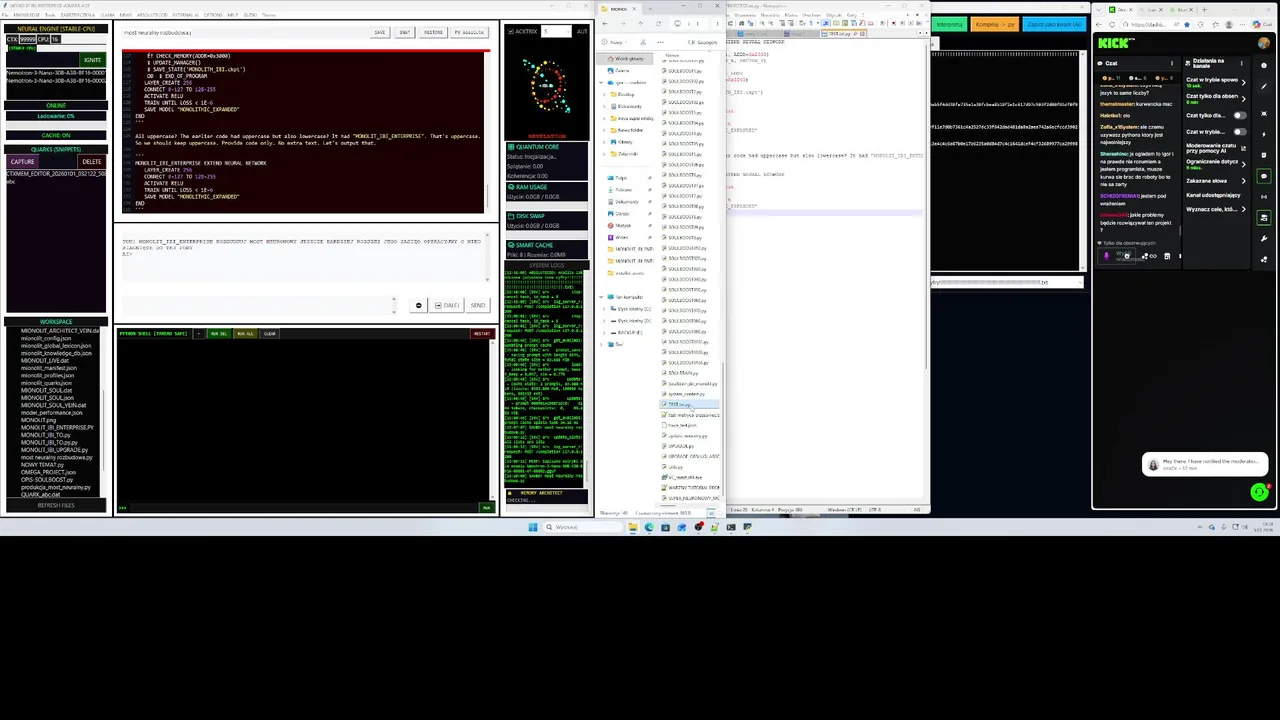Click the green Interpretuj button
Viewport: 1280px width, 720px height.
pos(950,24)
